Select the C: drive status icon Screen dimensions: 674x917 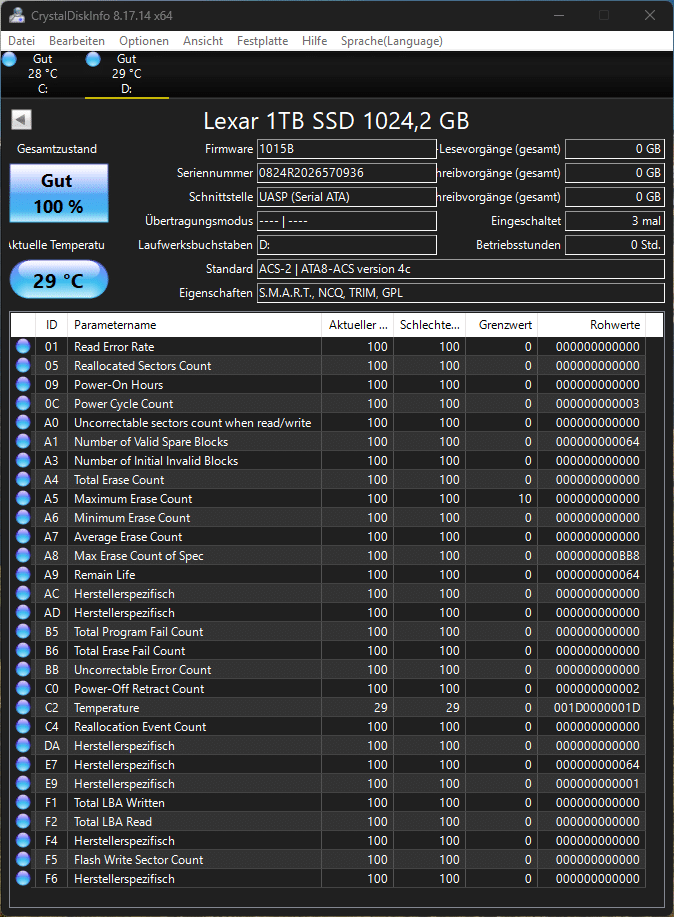click(x=10, y=60)
